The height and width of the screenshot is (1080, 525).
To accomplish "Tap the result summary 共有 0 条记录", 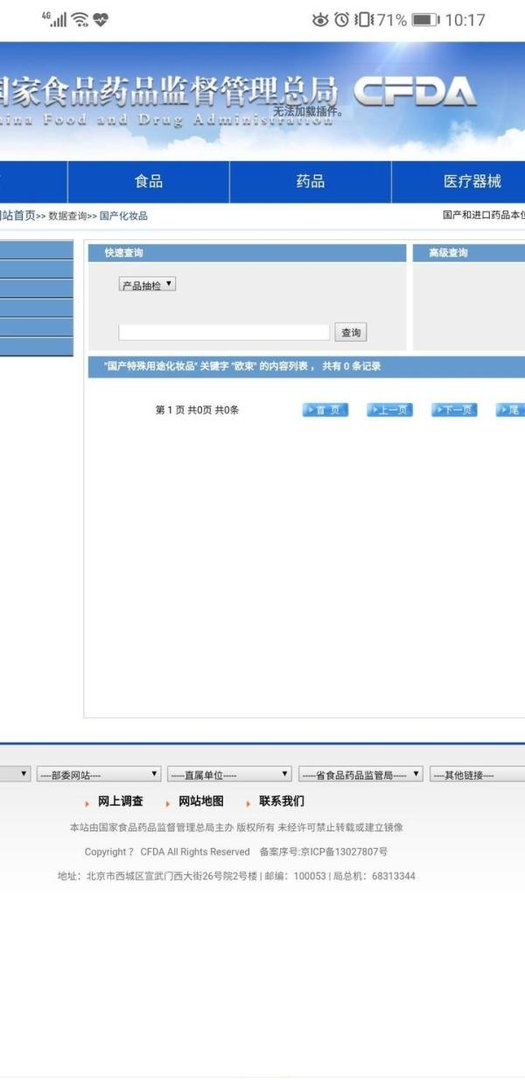I will point(351,366).
